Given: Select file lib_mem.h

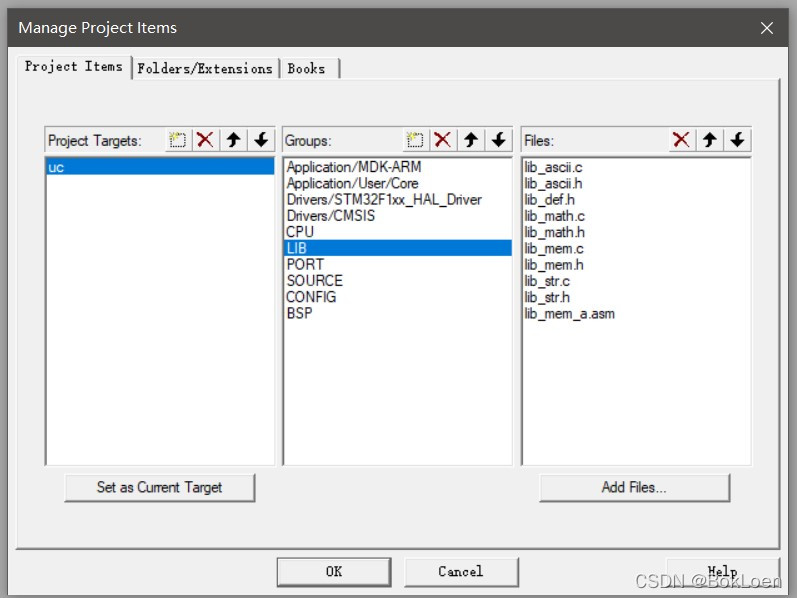Looking at the screenshot, I should pos(636,265).
